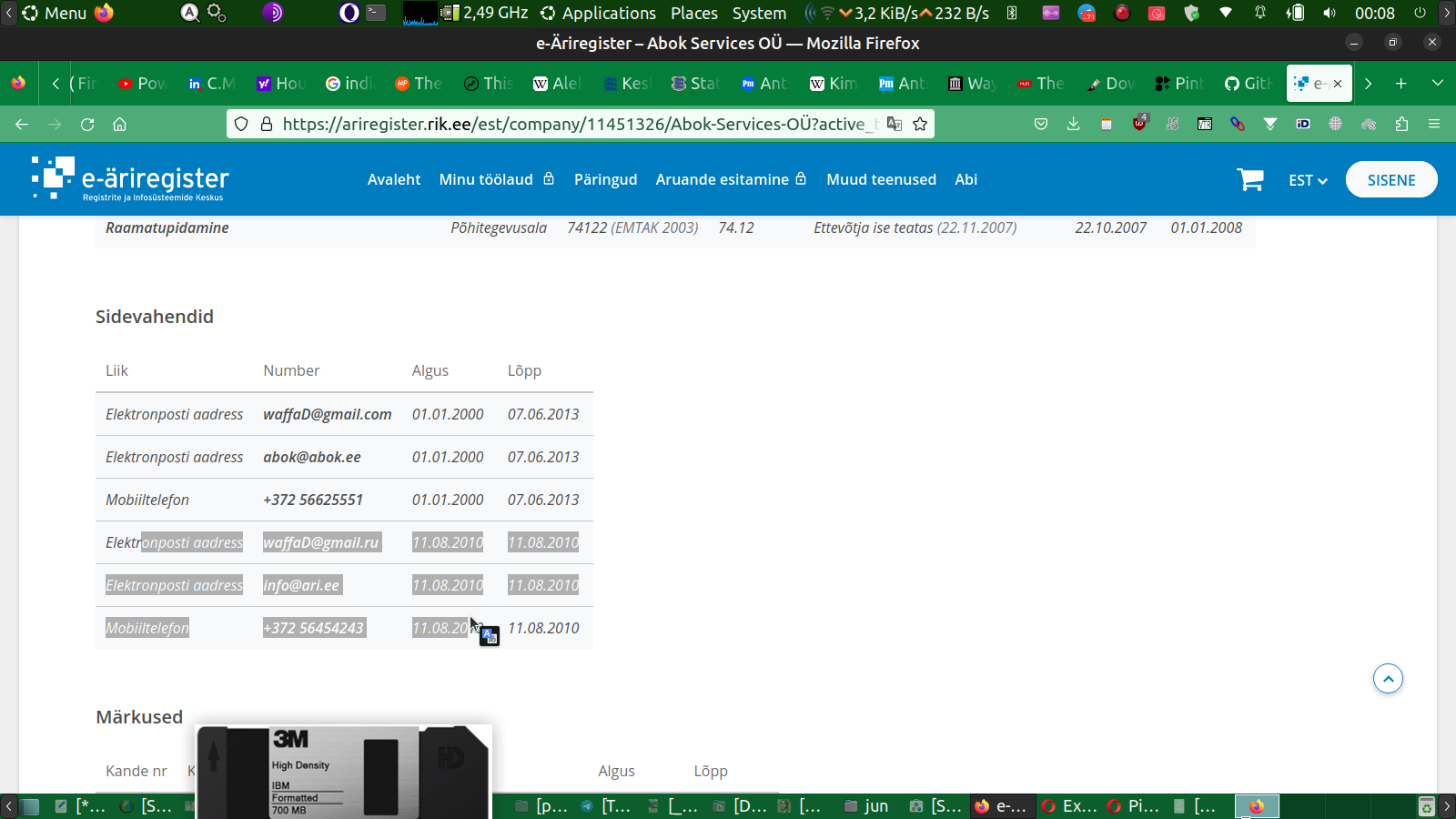Click the tracking protection shield icon
This screenshot has width=1456, height=819.
click(x=241, y=124)
